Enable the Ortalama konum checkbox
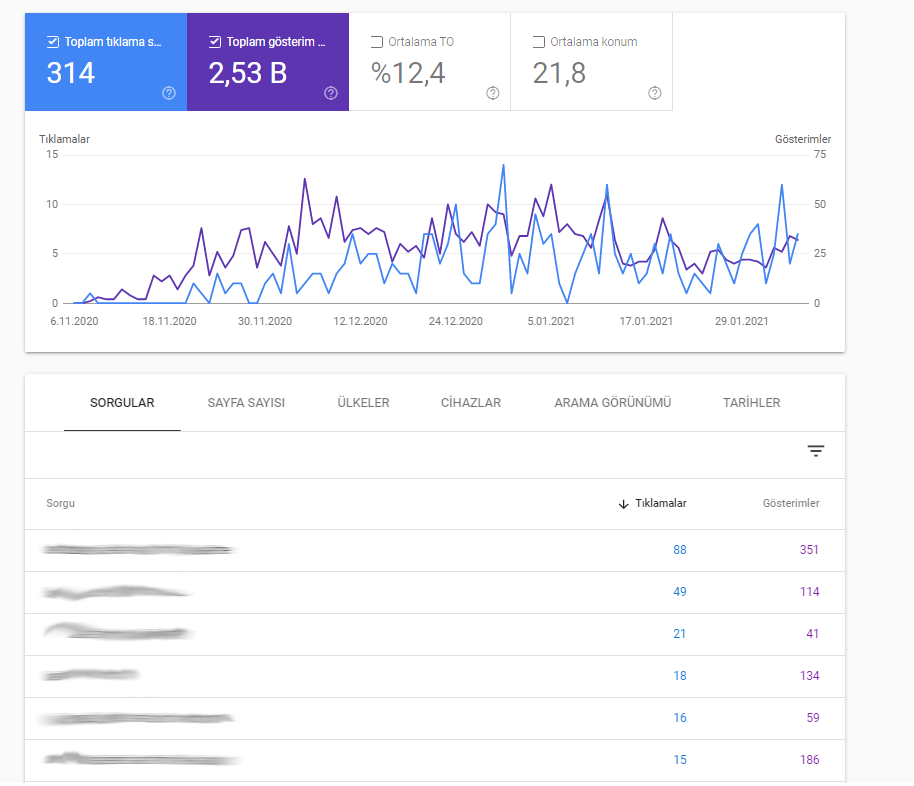The image size is (914, 786). (x=539, y=42)
